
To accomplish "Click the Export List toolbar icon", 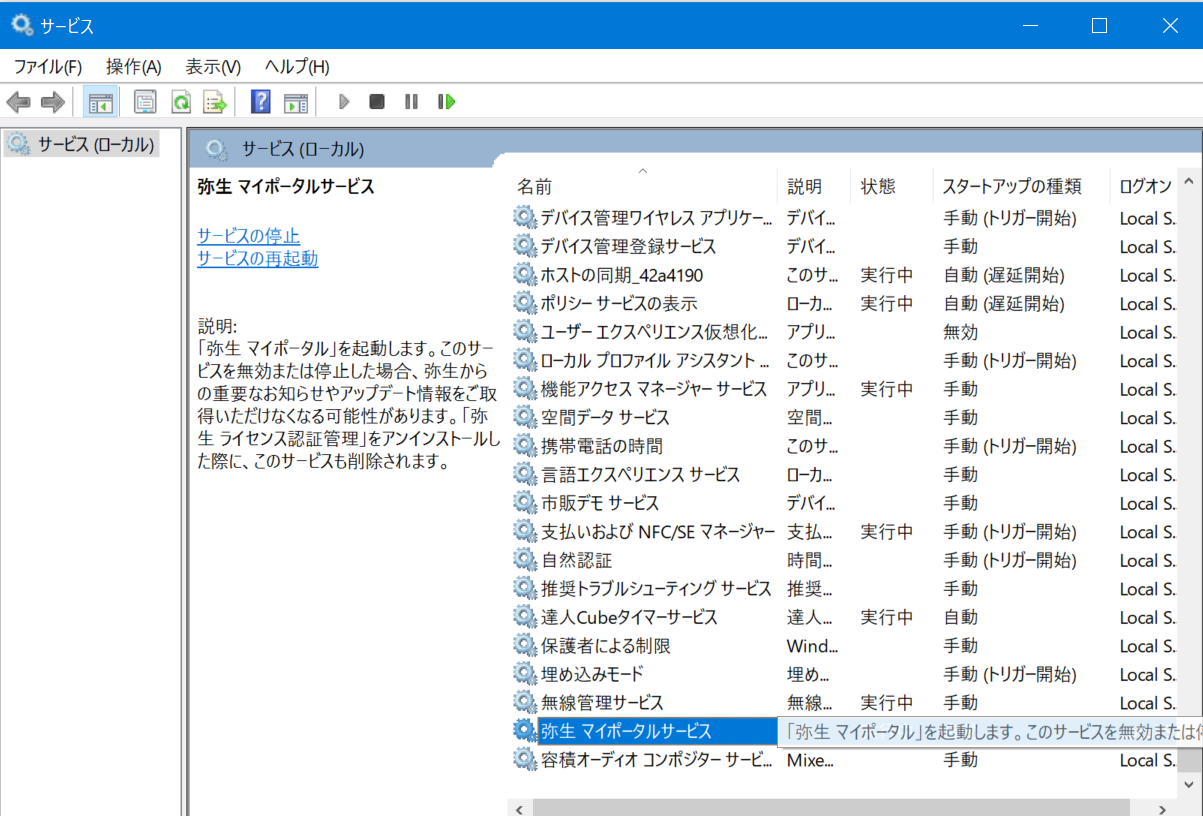I will pyautogui.click(x=214, y=102).
